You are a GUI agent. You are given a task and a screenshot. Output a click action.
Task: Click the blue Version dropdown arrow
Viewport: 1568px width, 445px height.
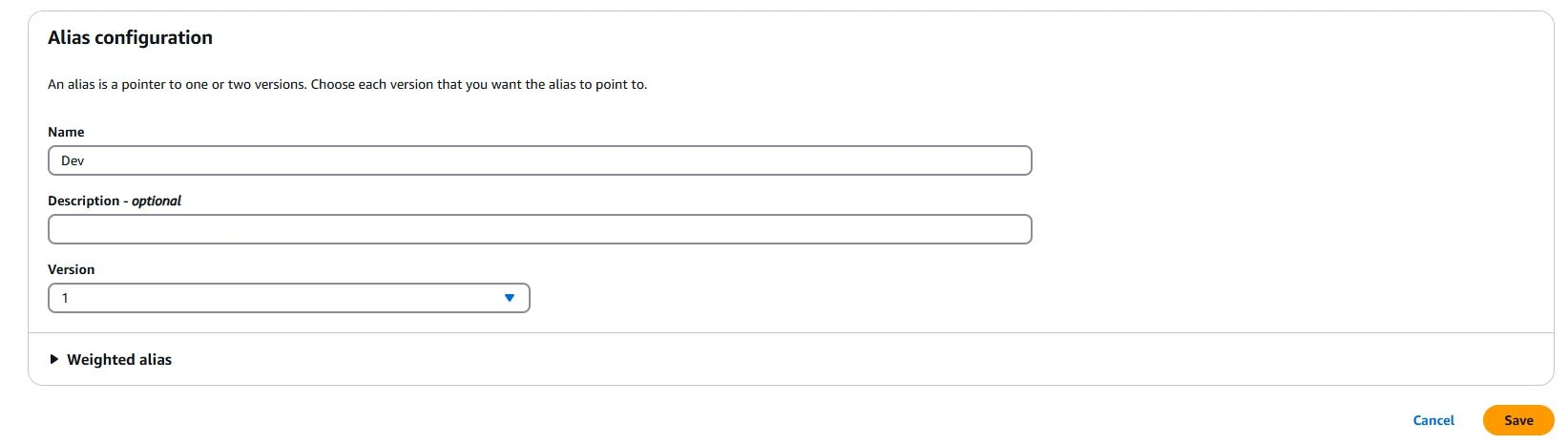pyautogui.click(x=510, y=298)
